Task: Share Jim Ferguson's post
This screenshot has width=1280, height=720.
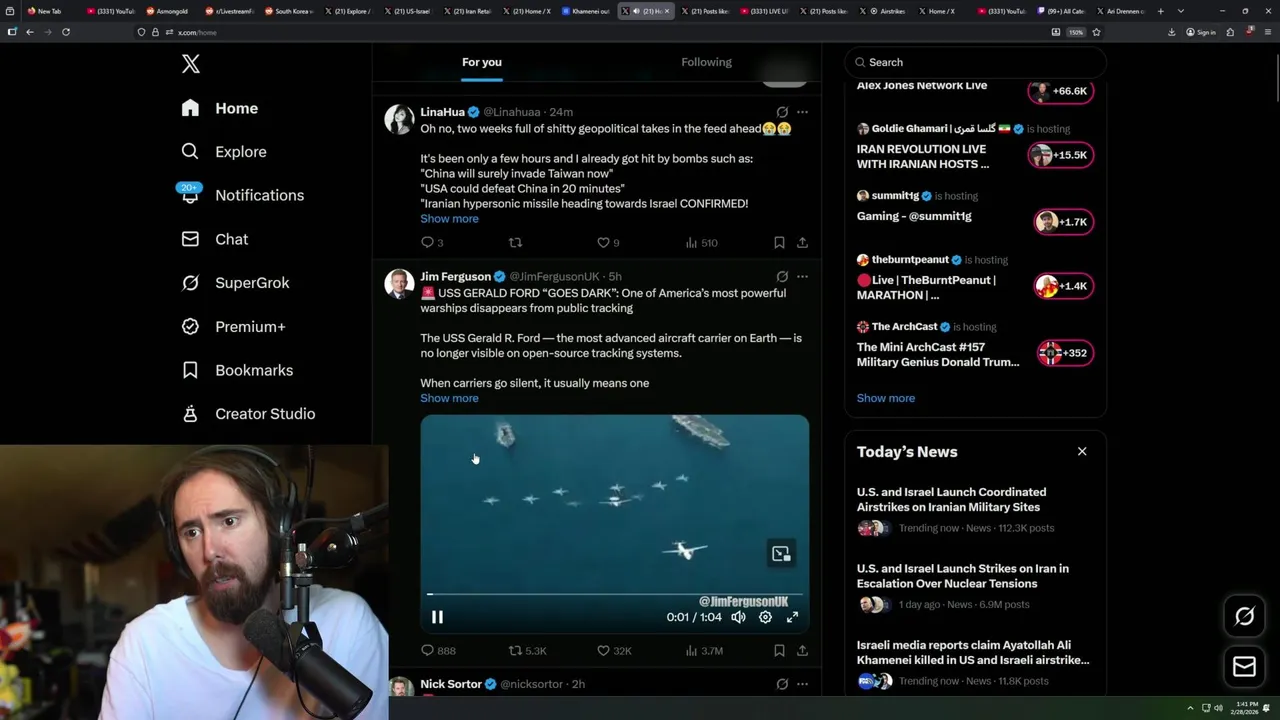Action: tap(802, 650)
